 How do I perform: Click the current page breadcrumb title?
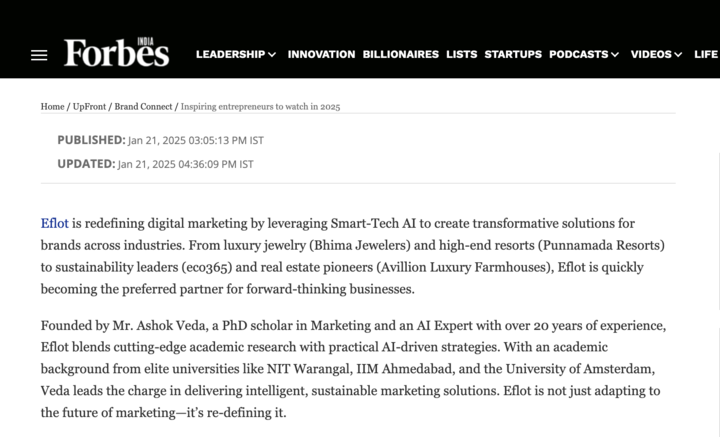coord(260,106)
